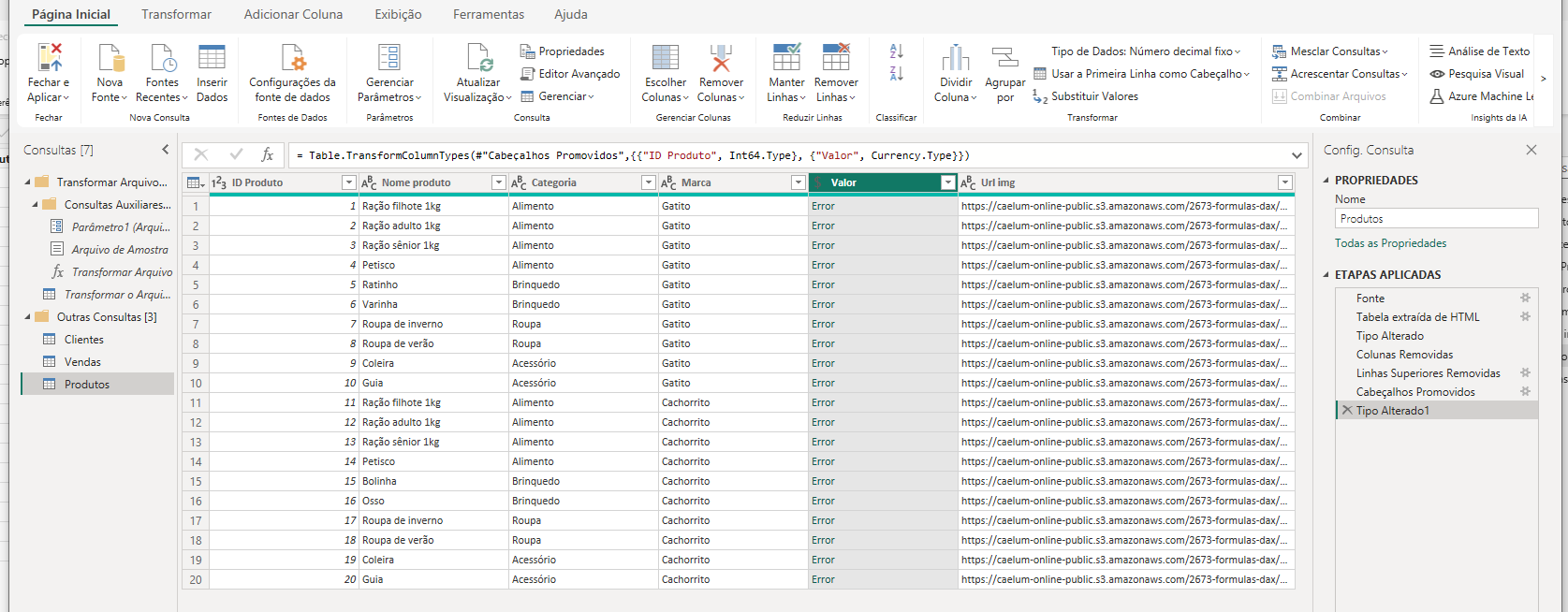Switch to the Transformar tab

176,14
